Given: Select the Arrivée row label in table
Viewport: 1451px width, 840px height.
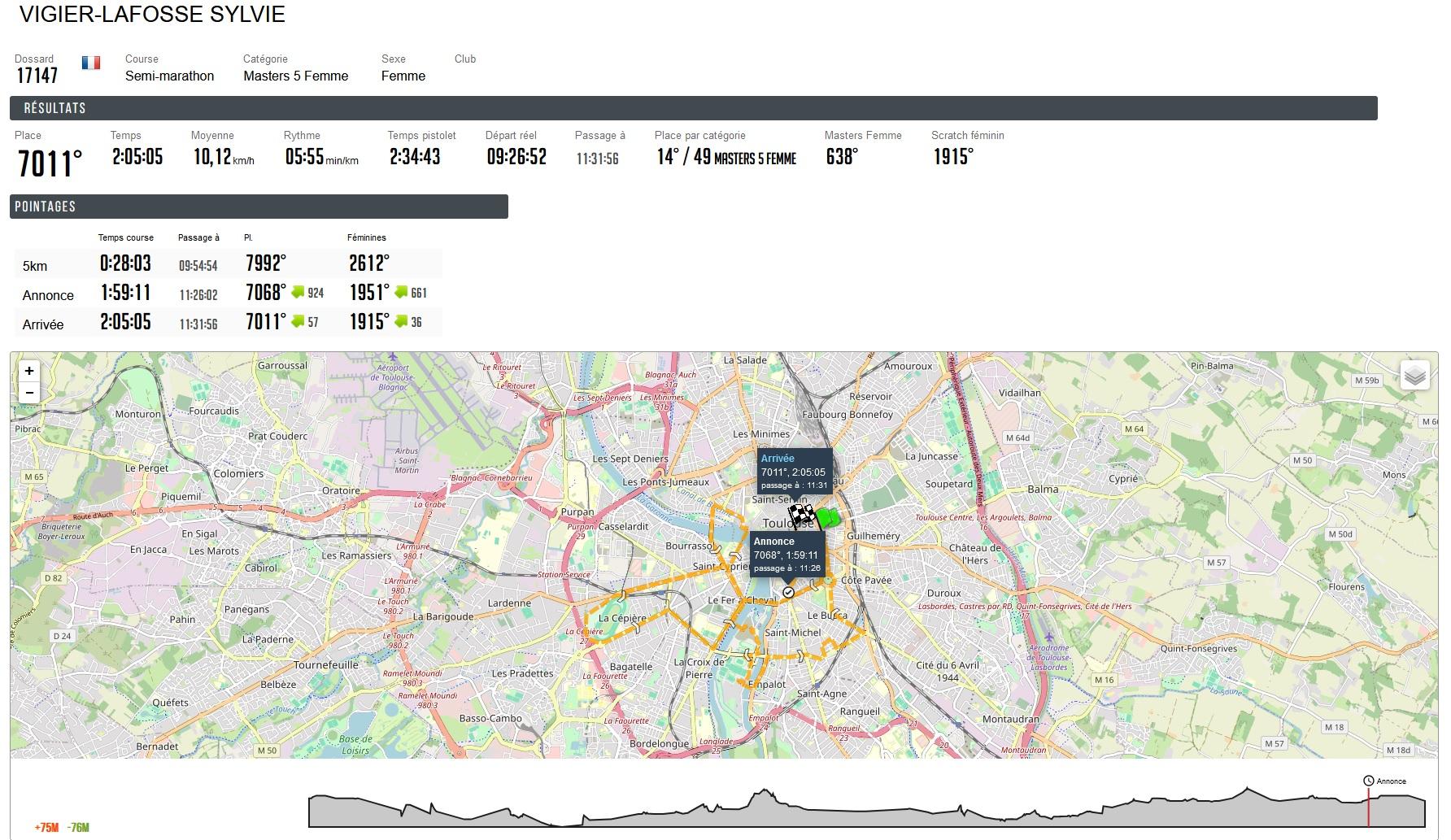Looking at the screenshot, I should pyautogui.click(x=43, y=324).
